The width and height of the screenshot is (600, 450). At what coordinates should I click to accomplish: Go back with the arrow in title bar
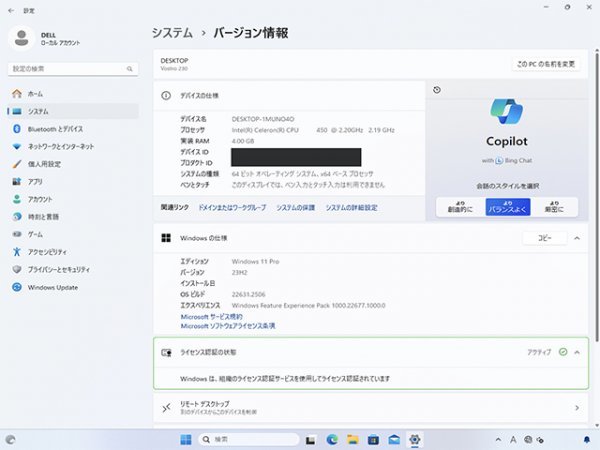point(11,11)
